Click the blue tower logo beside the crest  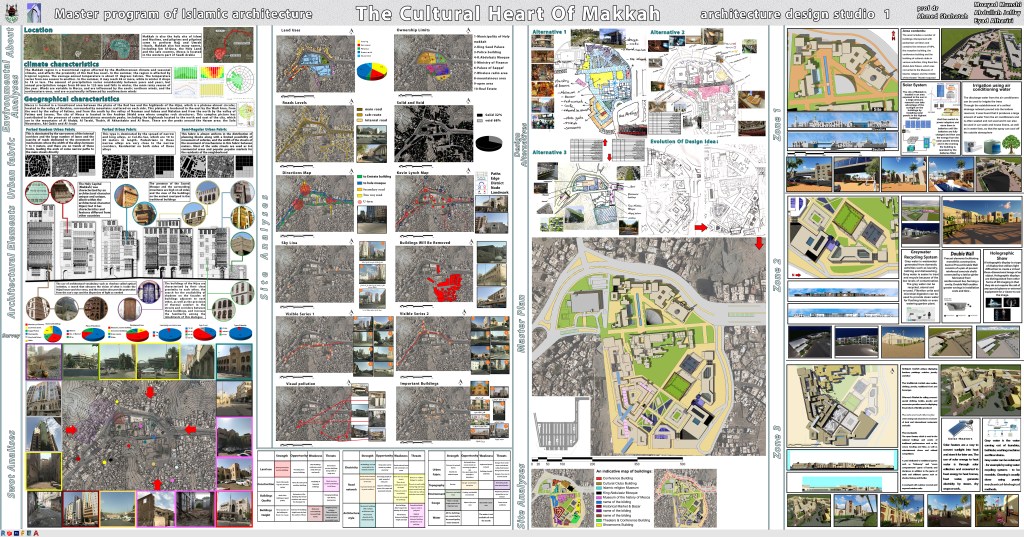33,13
